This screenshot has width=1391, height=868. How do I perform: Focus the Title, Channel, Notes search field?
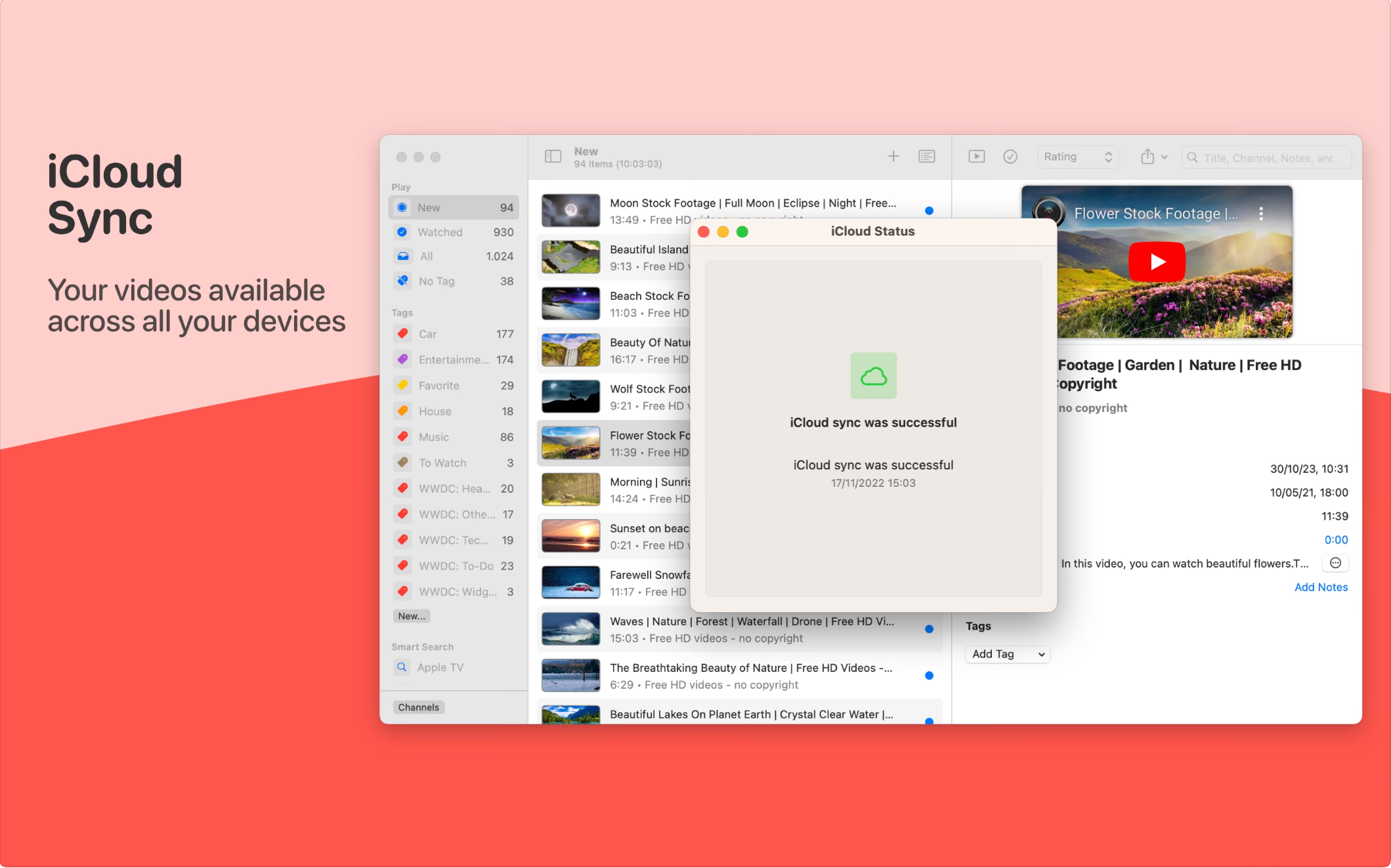[1266, 157]
